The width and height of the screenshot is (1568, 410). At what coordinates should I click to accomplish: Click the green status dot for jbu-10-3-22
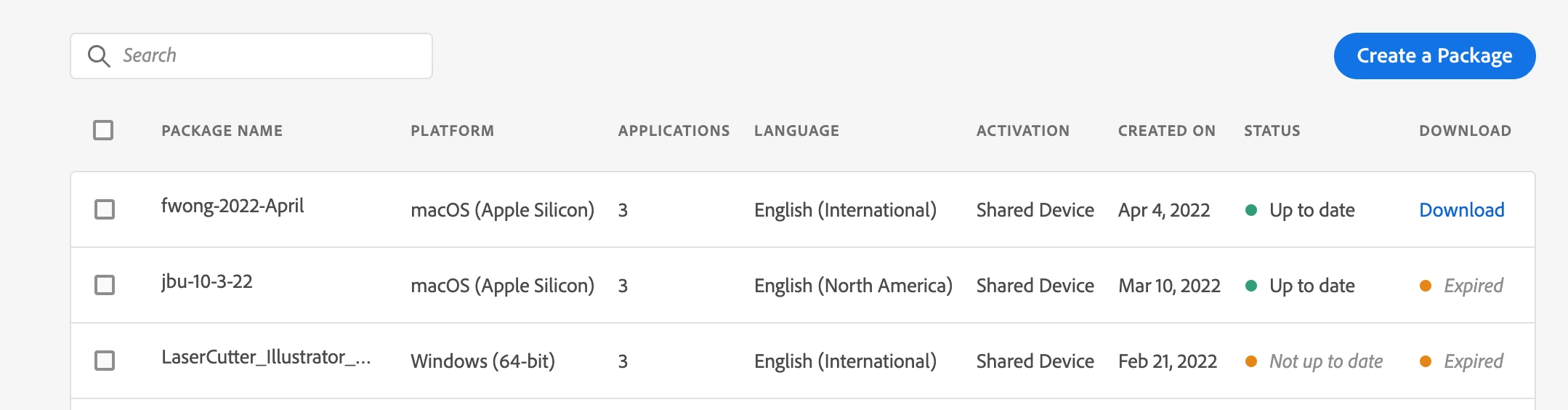(x=1251, y=286)
